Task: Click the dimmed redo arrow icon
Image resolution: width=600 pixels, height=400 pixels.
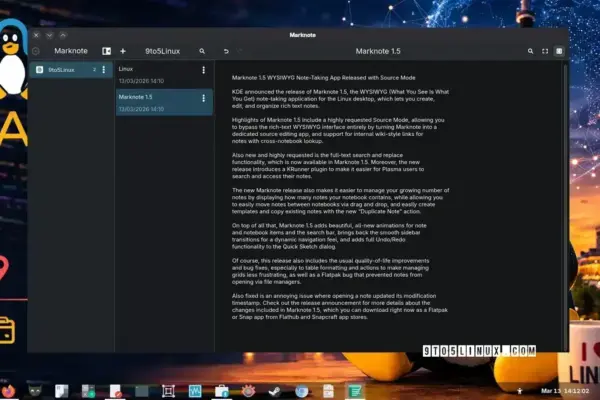Action: pyautogui.click(x=240, y=51)
